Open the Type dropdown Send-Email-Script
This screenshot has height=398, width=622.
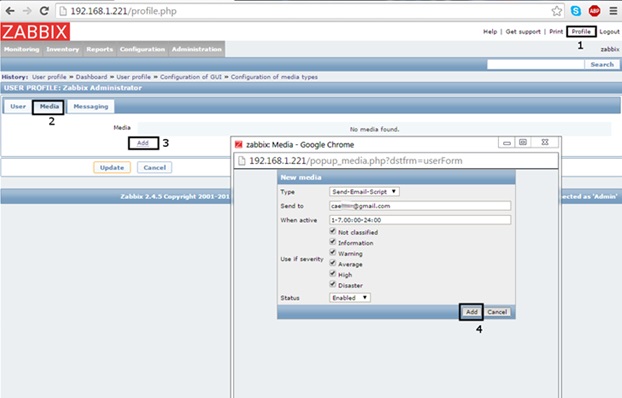coord(364,192)
